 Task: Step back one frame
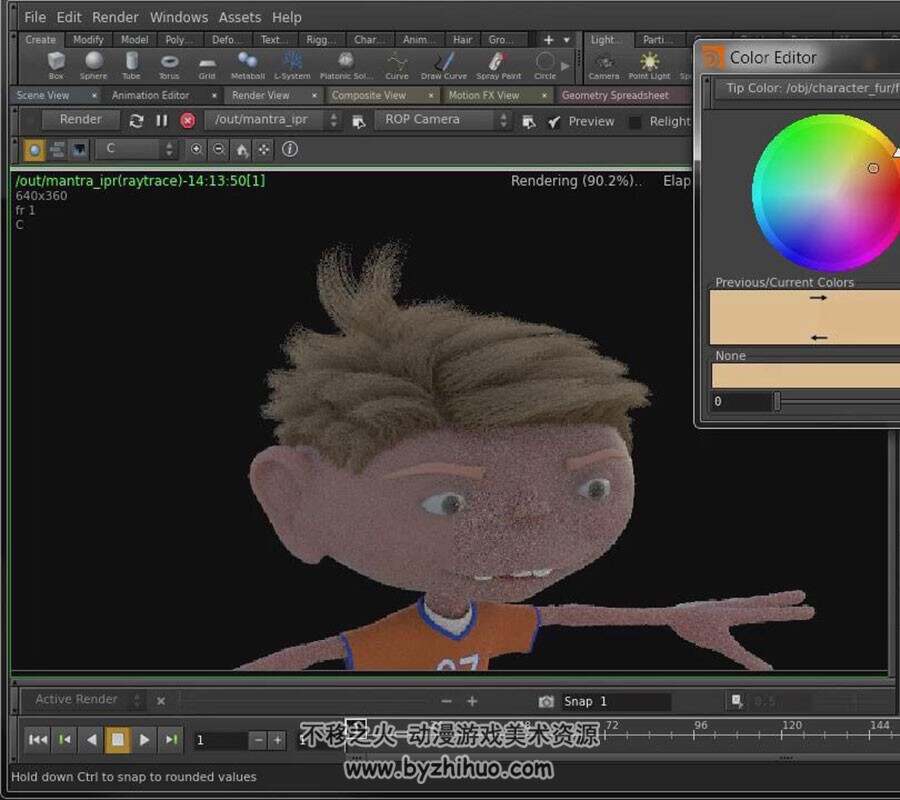65,740
